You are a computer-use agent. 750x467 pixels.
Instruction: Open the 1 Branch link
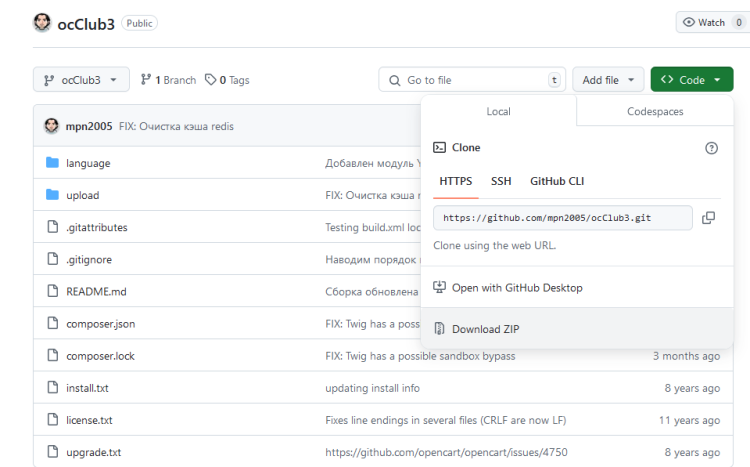168,80
